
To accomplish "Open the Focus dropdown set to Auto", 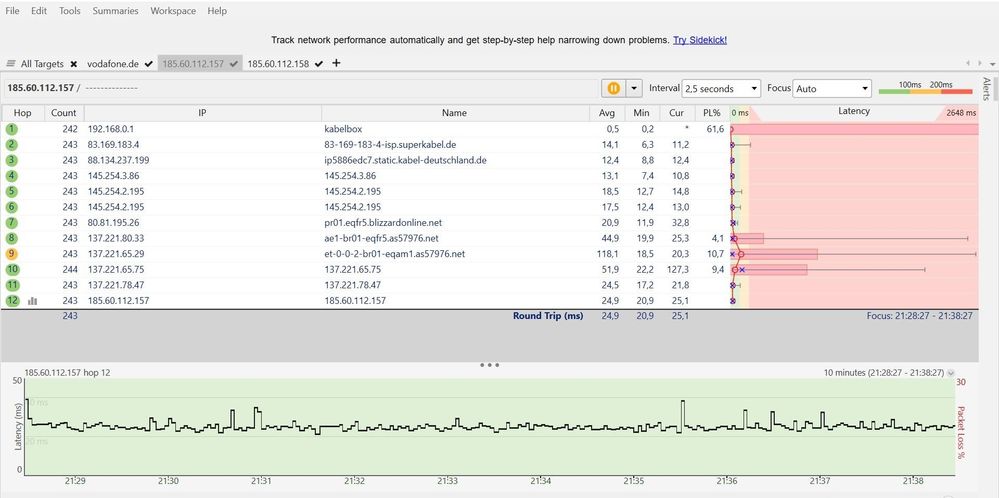I will click(x=831, y=88).
